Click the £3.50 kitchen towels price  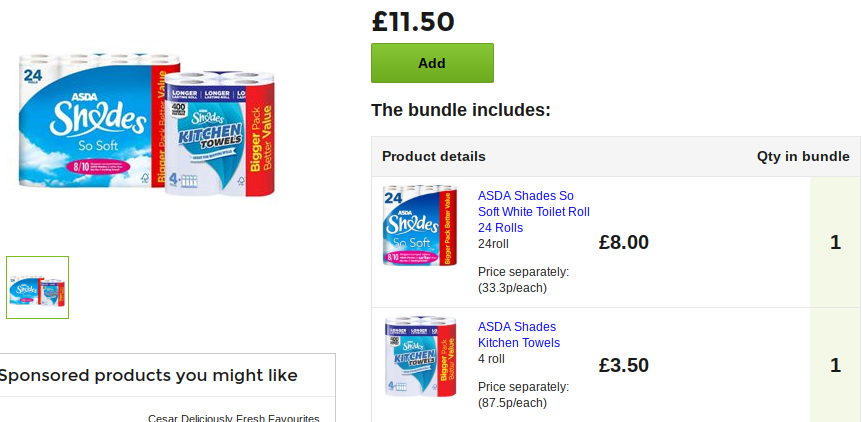[x=624, y=365]
